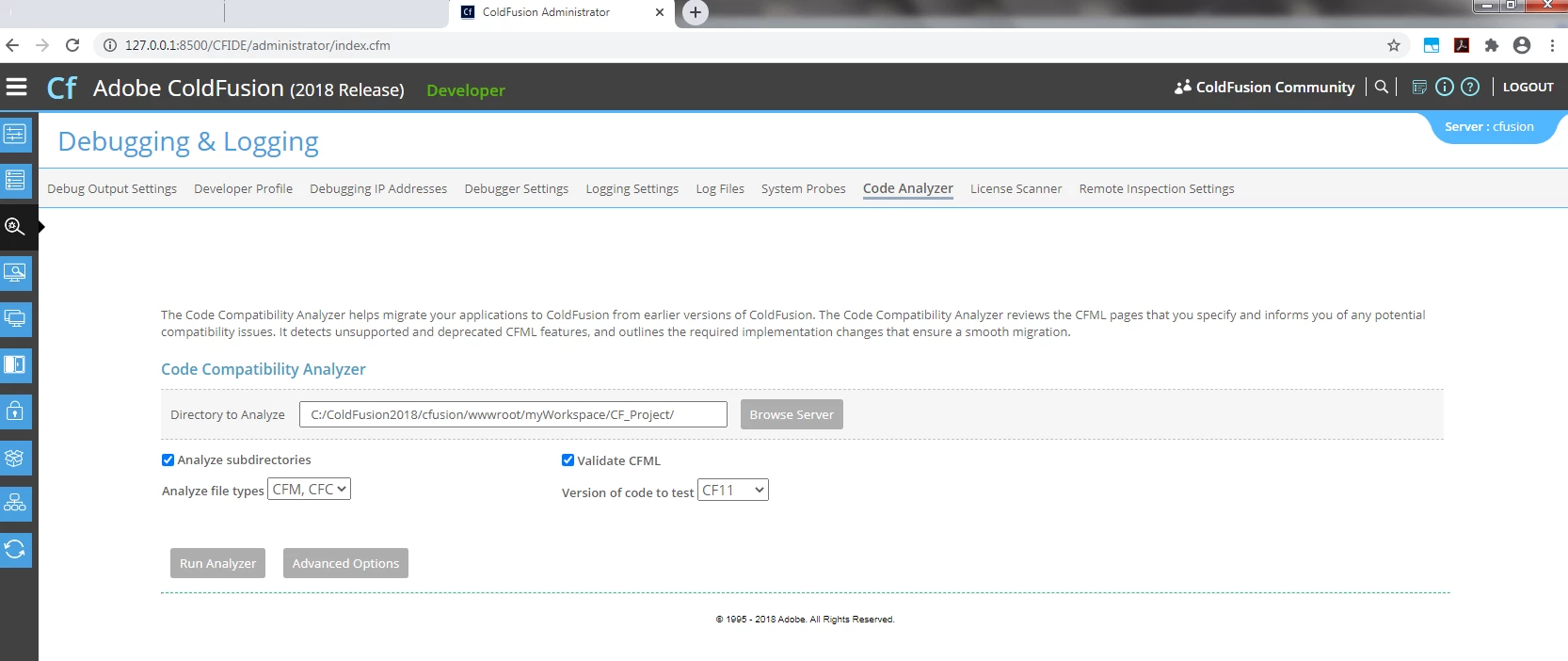
Task: Click the Cf ColdFusion logo
Action: tap(62, 89)
